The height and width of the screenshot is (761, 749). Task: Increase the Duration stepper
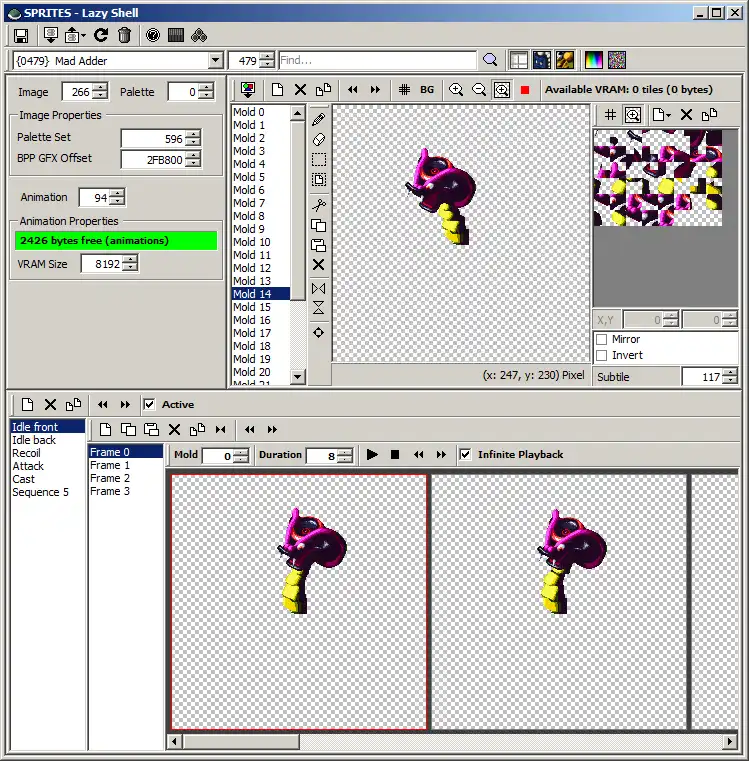[345, 451]
